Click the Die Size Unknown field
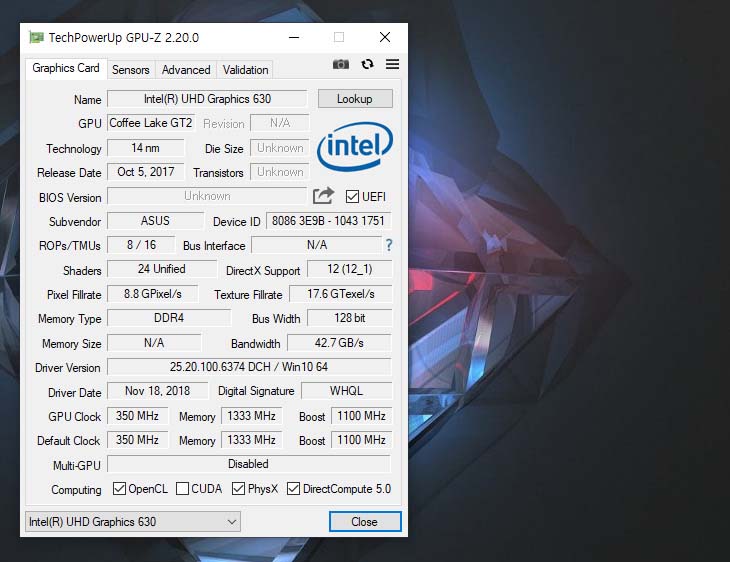 (280, 148)
